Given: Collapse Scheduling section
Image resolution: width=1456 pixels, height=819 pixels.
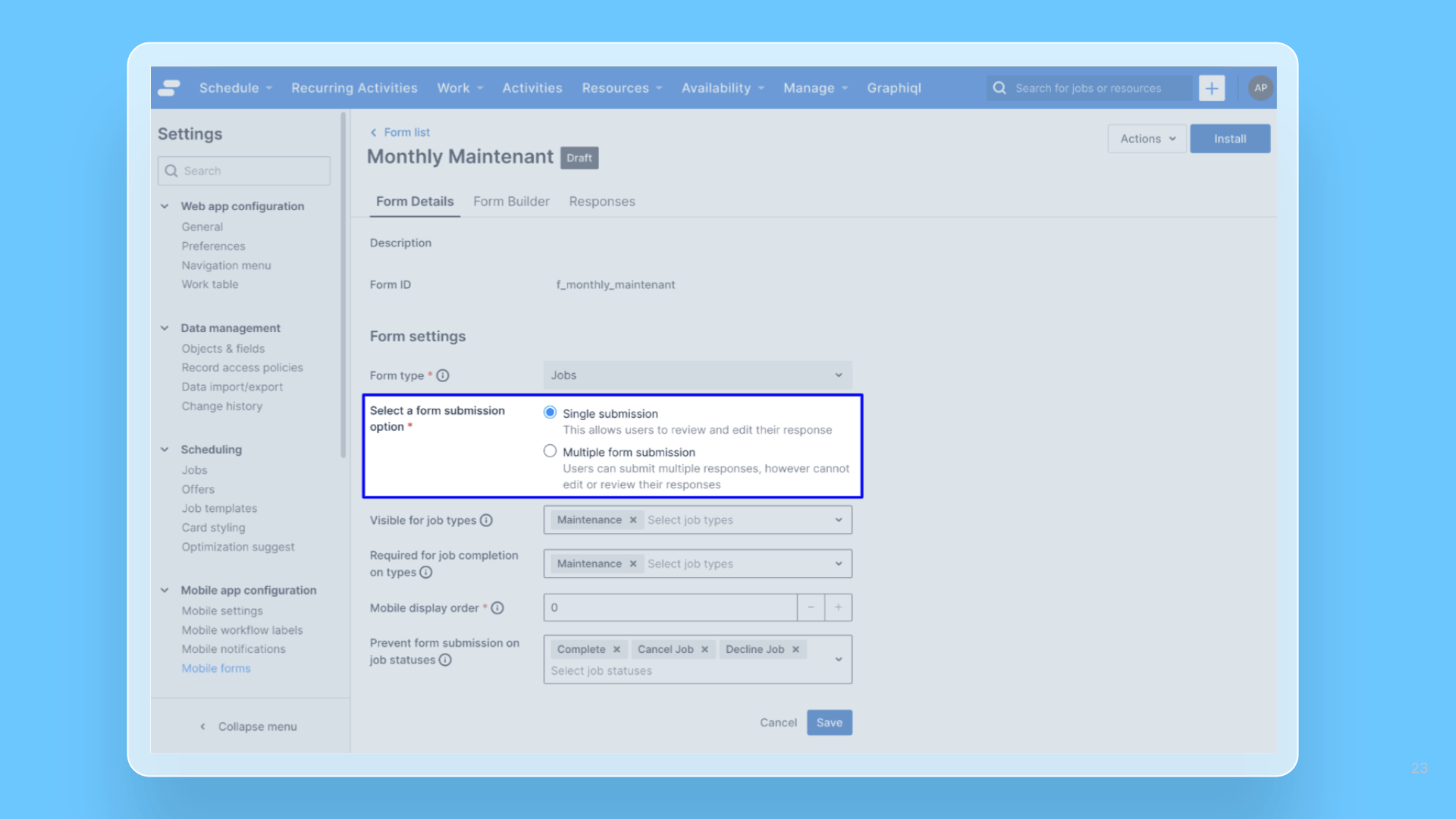Looking at the screenshot, I should tap(165, 450).
